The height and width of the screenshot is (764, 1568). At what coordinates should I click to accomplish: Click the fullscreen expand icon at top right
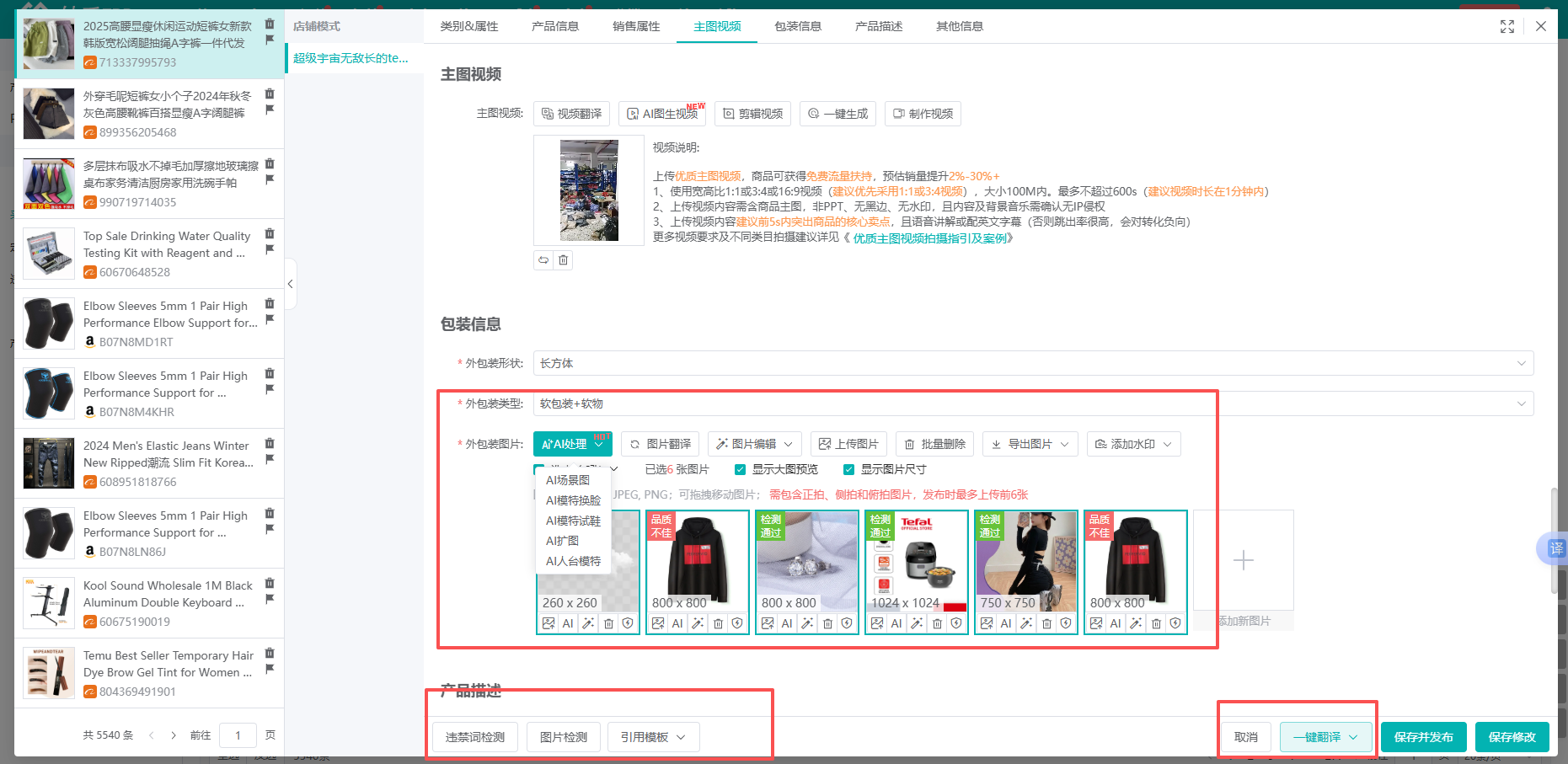1507,26
